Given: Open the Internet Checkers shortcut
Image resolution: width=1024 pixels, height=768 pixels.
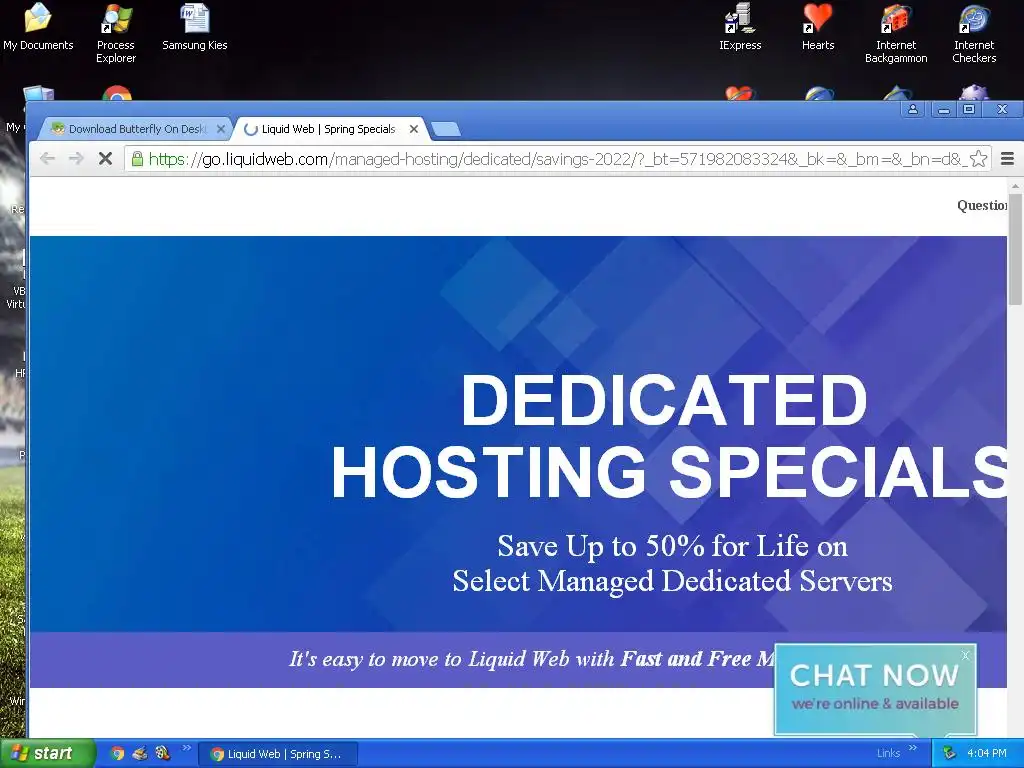Looking at the screenshot, I should [x=974, y=33].
